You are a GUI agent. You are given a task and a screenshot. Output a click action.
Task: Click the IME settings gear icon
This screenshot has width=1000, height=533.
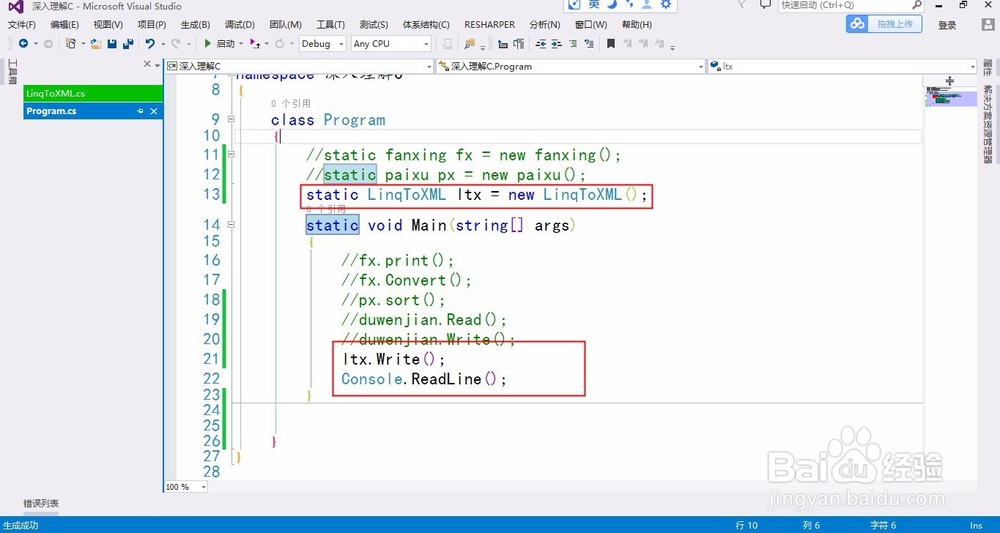click(666, 4)
